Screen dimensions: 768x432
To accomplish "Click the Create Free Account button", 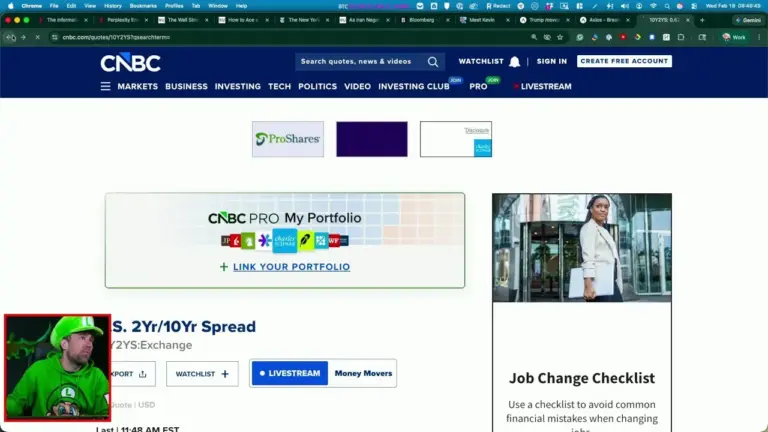I will click(x=624, y=61).
